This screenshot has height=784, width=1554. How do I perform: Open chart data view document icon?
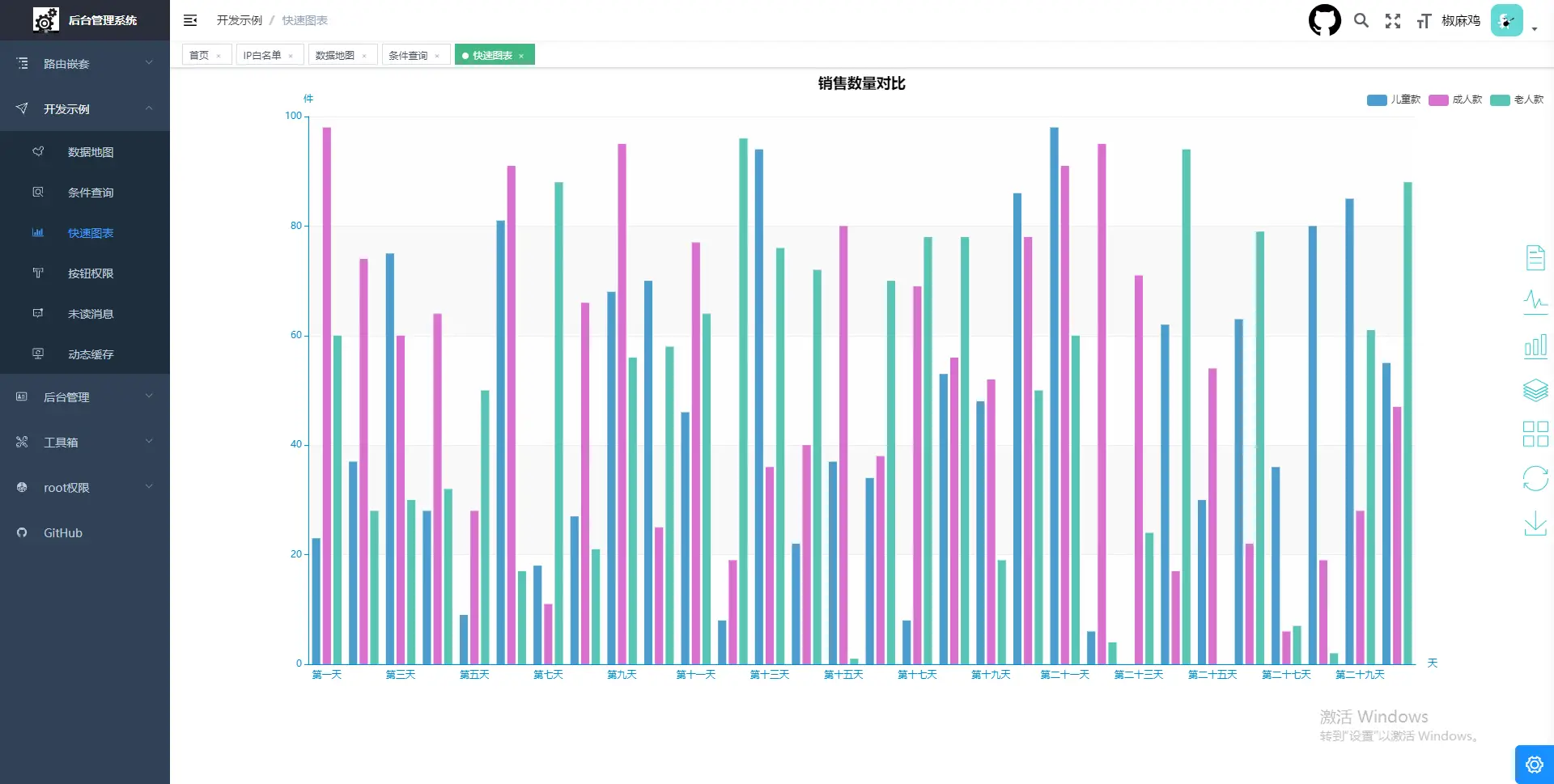(x=1535, y=257)
